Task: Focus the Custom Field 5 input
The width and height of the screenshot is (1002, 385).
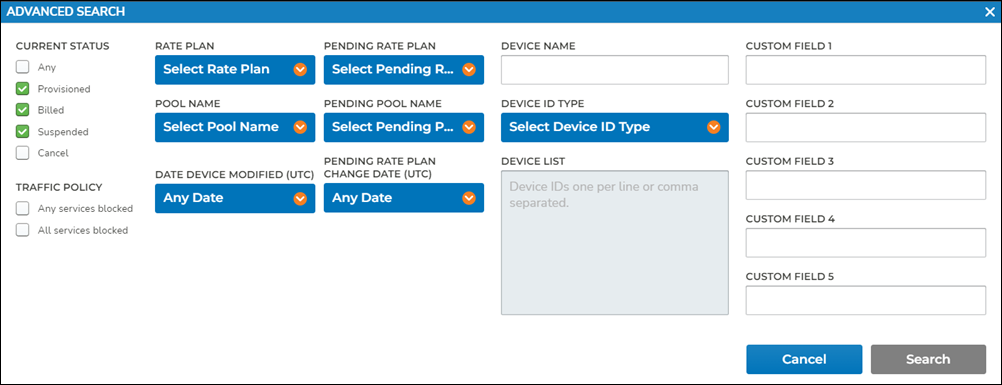Action: pyautogui.click(x=866, y=301)
